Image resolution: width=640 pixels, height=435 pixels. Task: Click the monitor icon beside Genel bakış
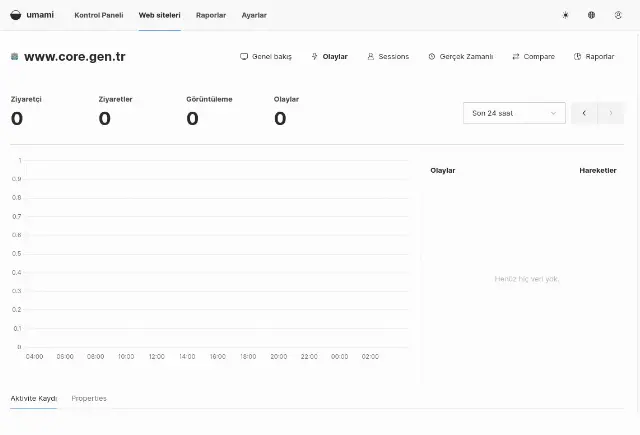pyautogui.click(x=244, y=56)
